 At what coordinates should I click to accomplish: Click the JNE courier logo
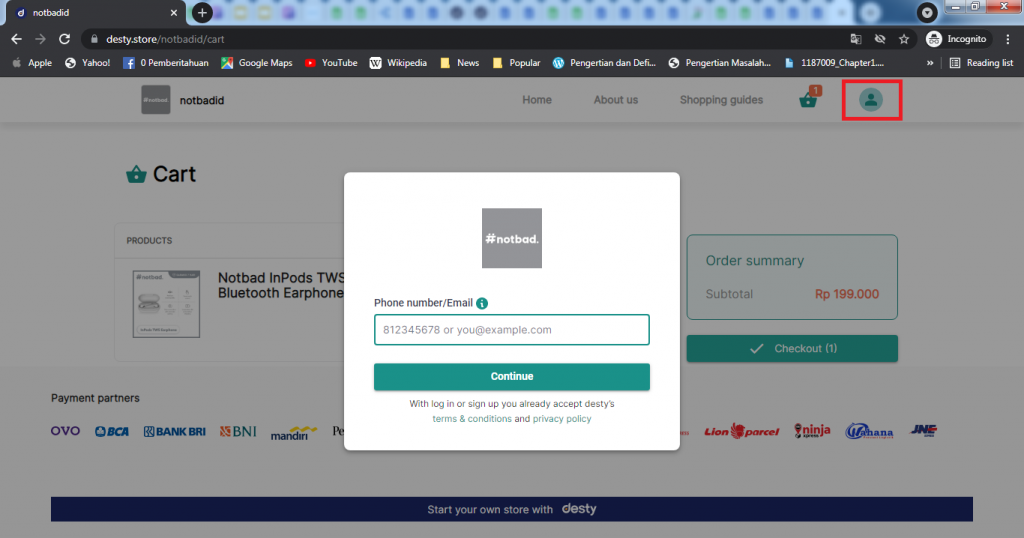[923, 430]
